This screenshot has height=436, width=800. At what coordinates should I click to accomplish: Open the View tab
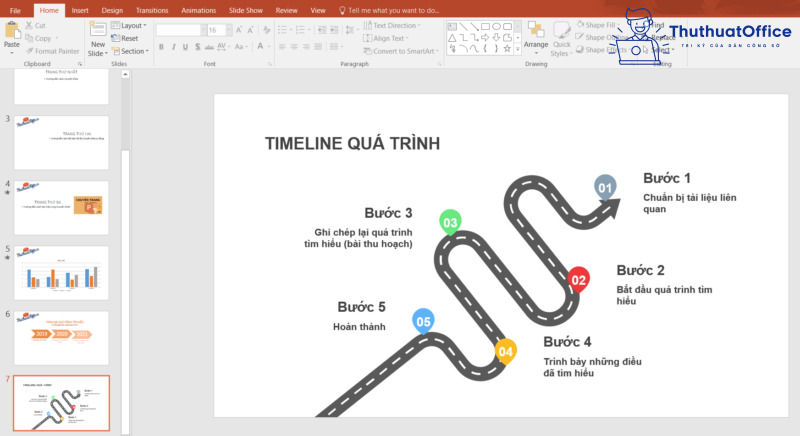click(318, 10)
